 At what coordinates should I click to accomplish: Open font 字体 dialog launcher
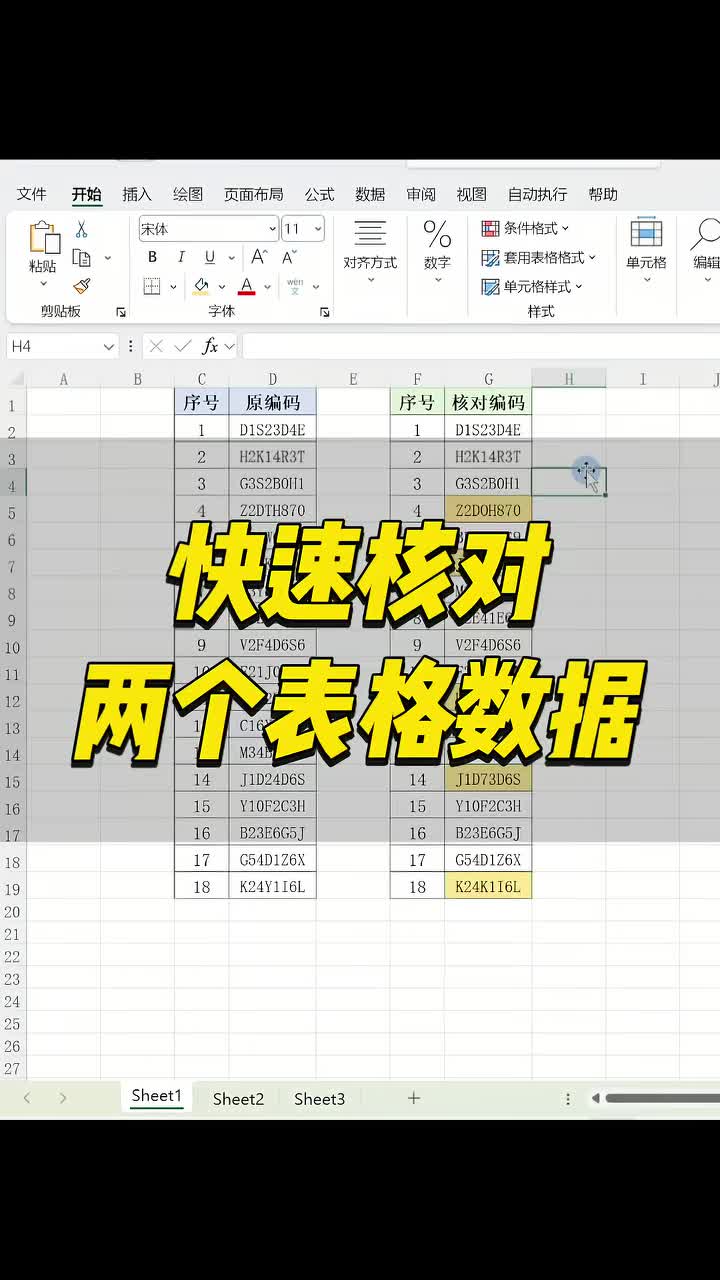(x=324, y=312)
